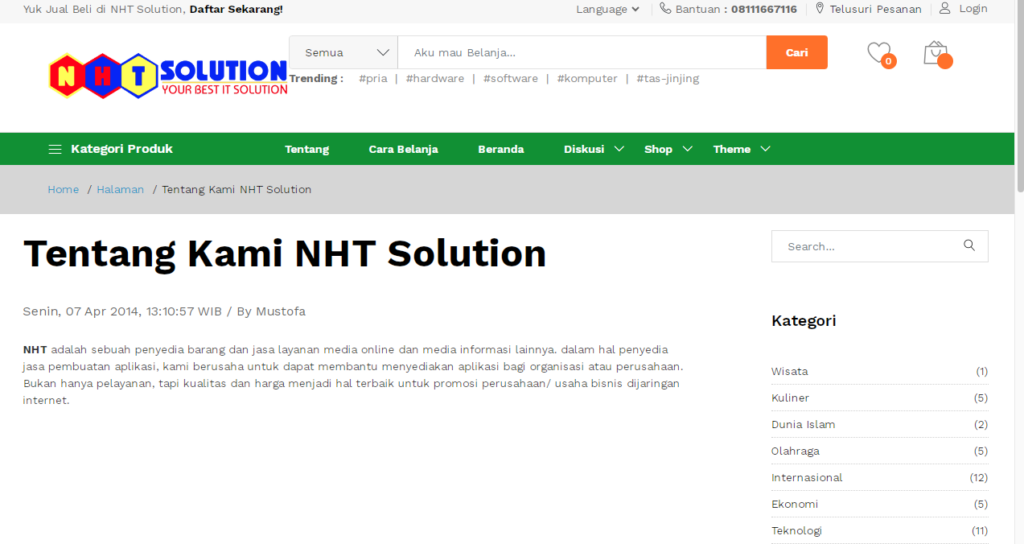Open Kategori Produk hamburger menu icon
The image size is (1024, 544).
click(55, 149)
